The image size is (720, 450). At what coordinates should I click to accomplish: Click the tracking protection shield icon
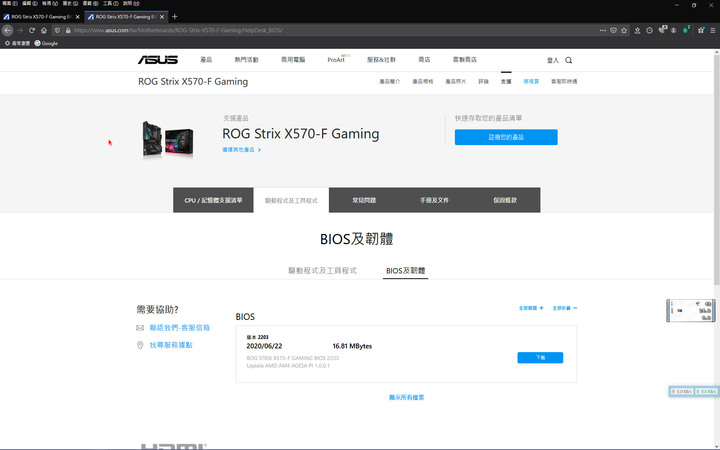tap(57, 30)
